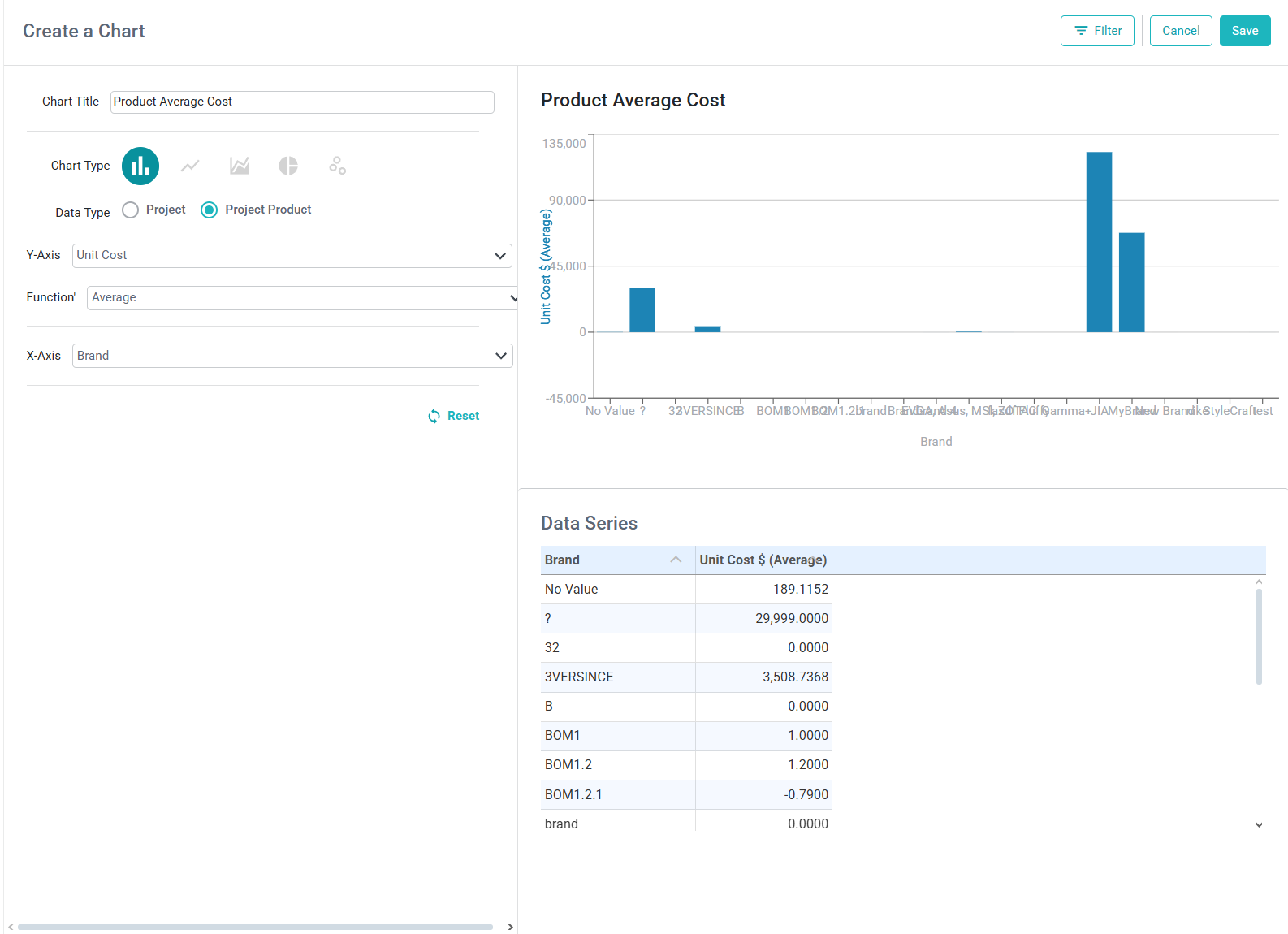Save the chart

pyautogui.click(x=1245, y=31)
